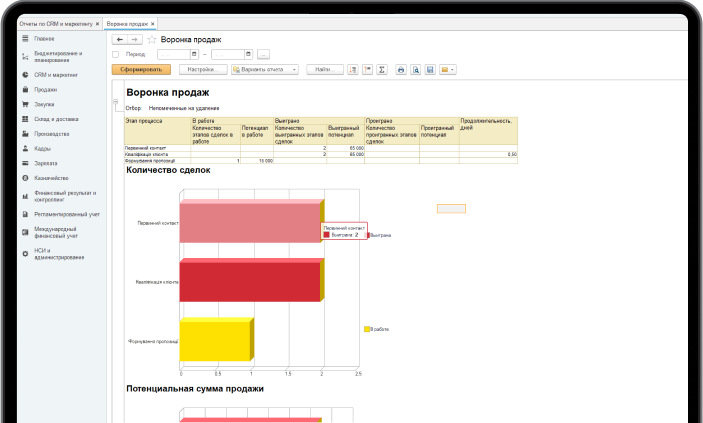Viewport: 703px width, 423px height.
Task: Click the yellow Формування пропозиції chart bar
Action: pyautogui.click(x=215, y=341)
